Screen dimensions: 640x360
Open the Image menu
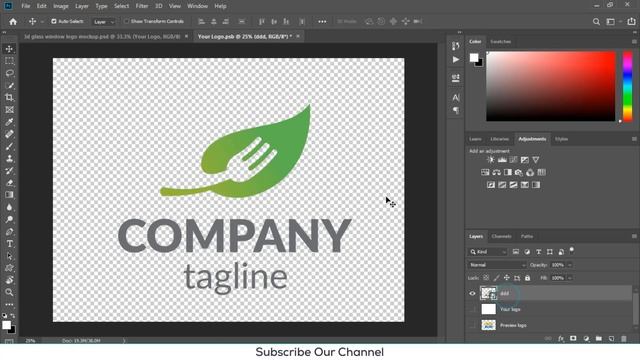point(61,6)
